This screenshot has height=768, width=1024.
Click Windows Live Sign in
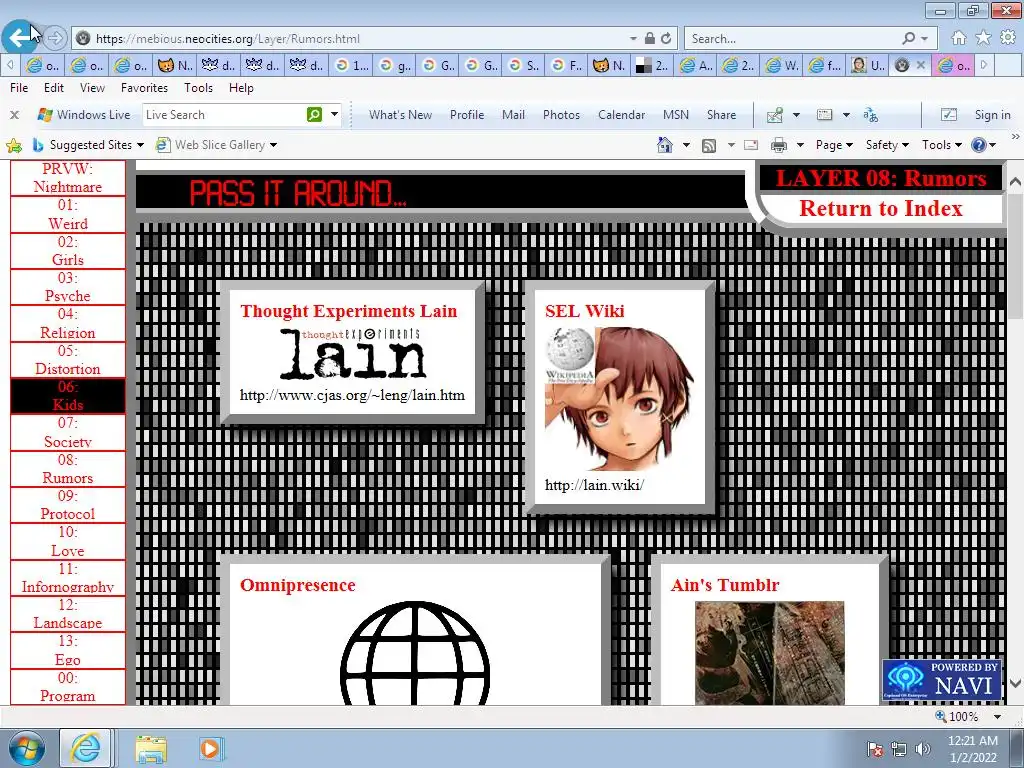(x=993, y=115)
